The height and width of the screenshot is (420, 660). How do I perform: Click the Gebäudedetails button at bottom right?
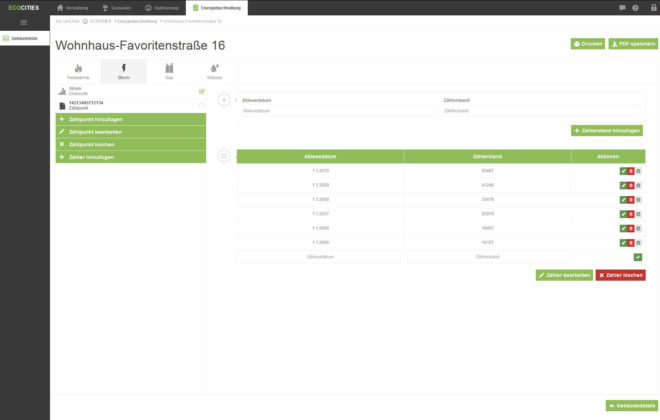point(632,406)
